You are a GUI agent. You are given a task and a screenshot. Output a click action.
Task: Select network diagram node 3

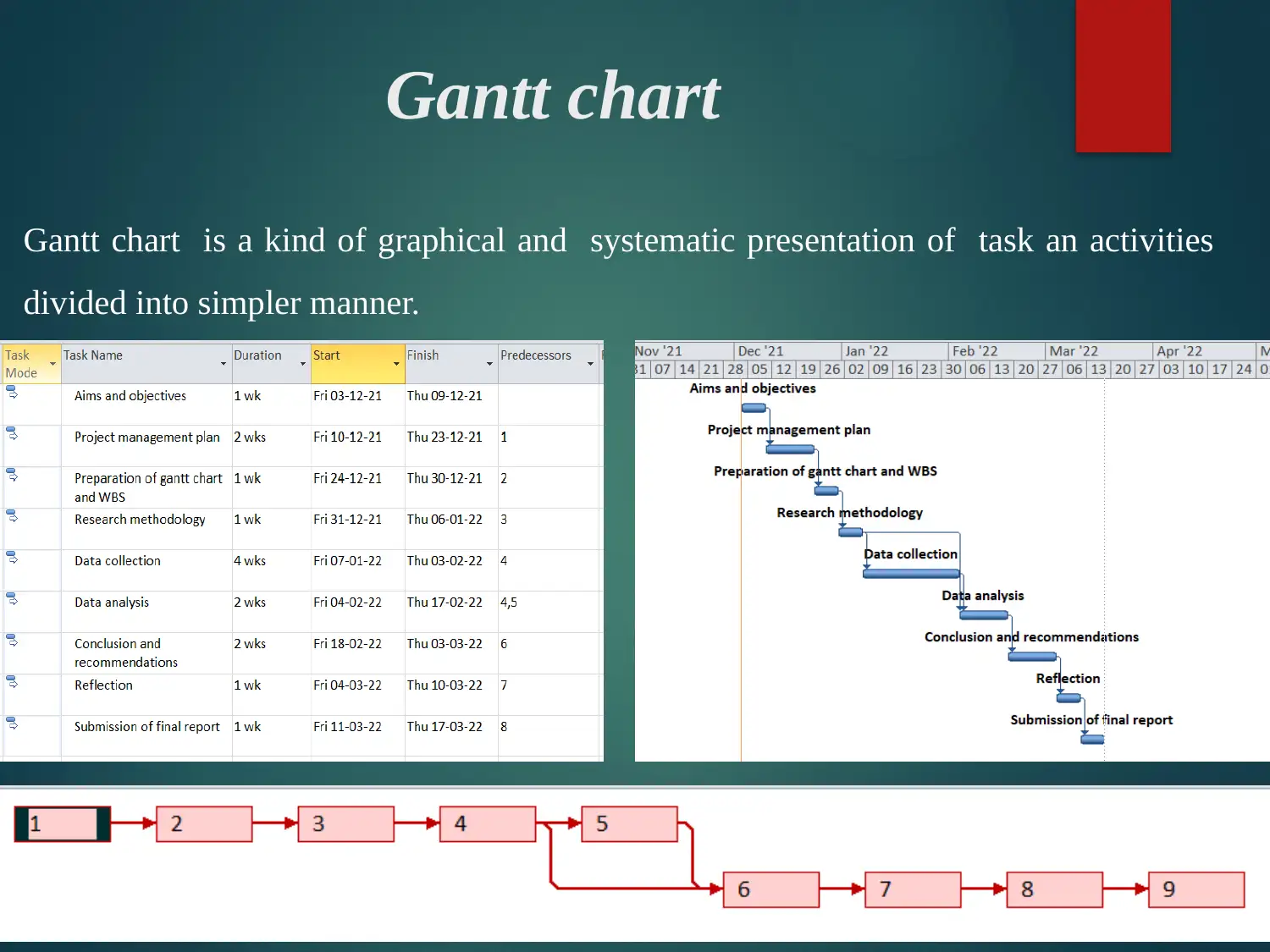346,824
